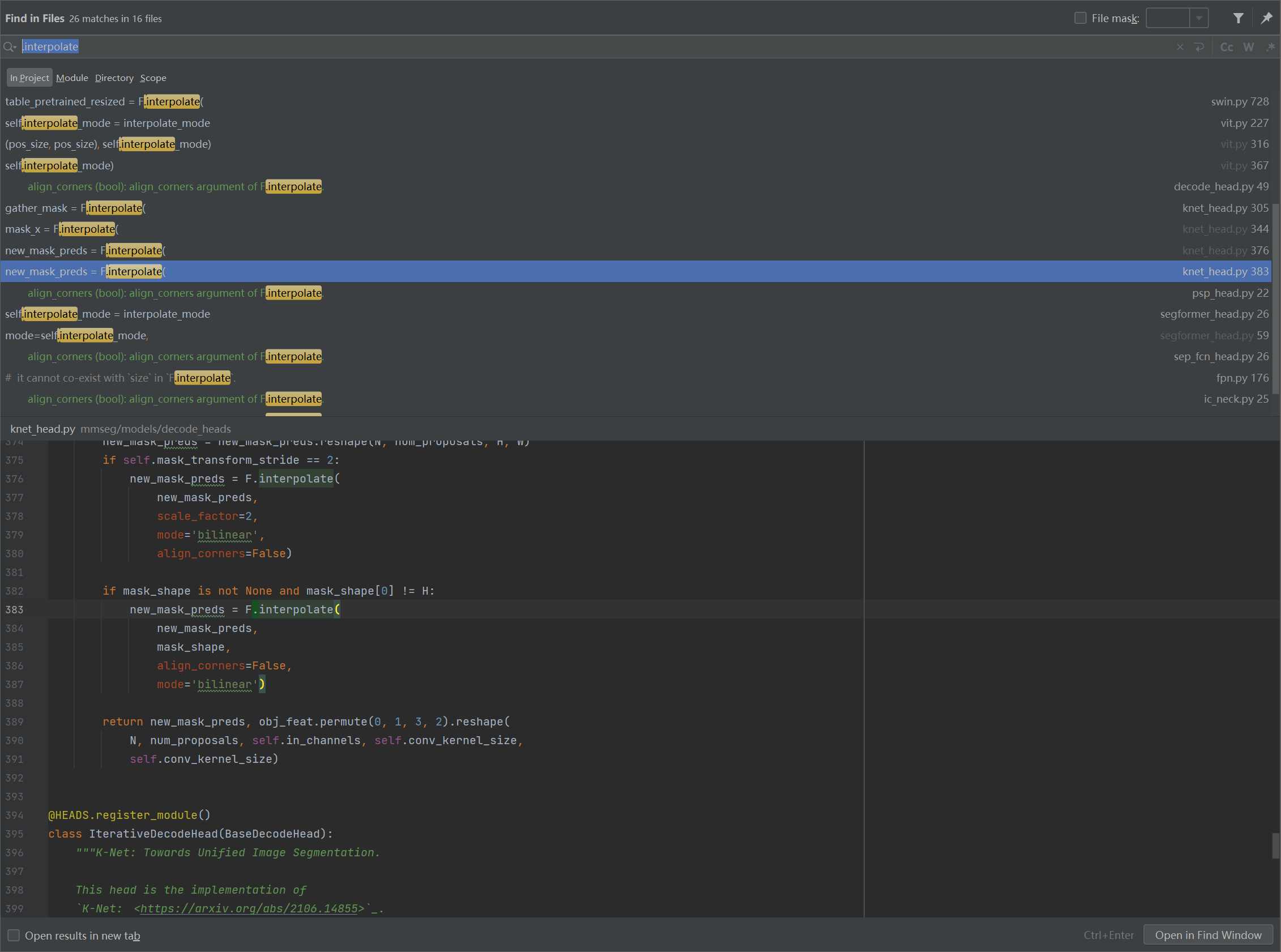
Task: Select the Scope tab
Action: 153,78
